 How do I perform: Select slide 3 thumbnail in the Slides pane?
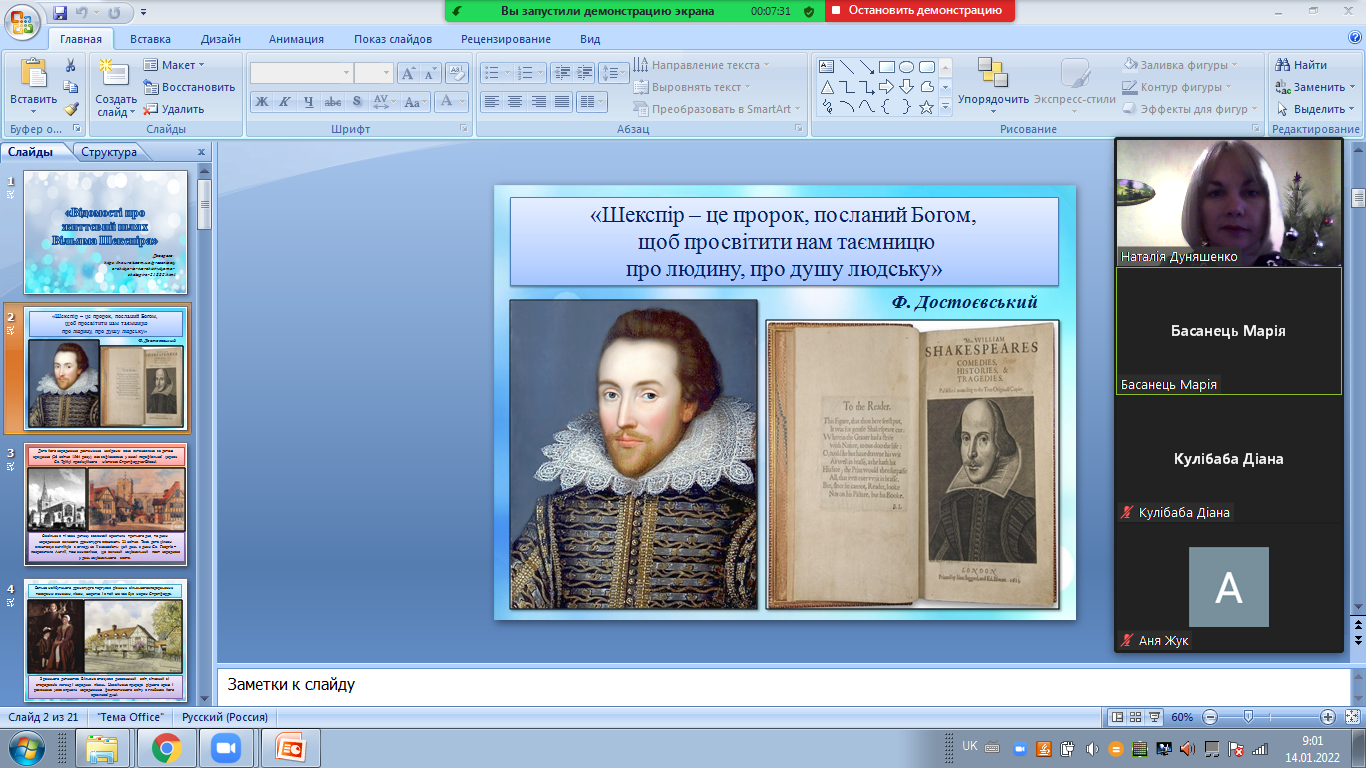click(105, 504)
